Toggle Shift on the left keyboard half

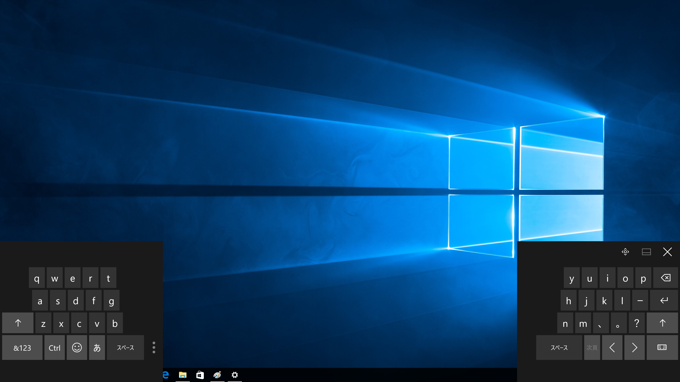click(x=18, y=323)
